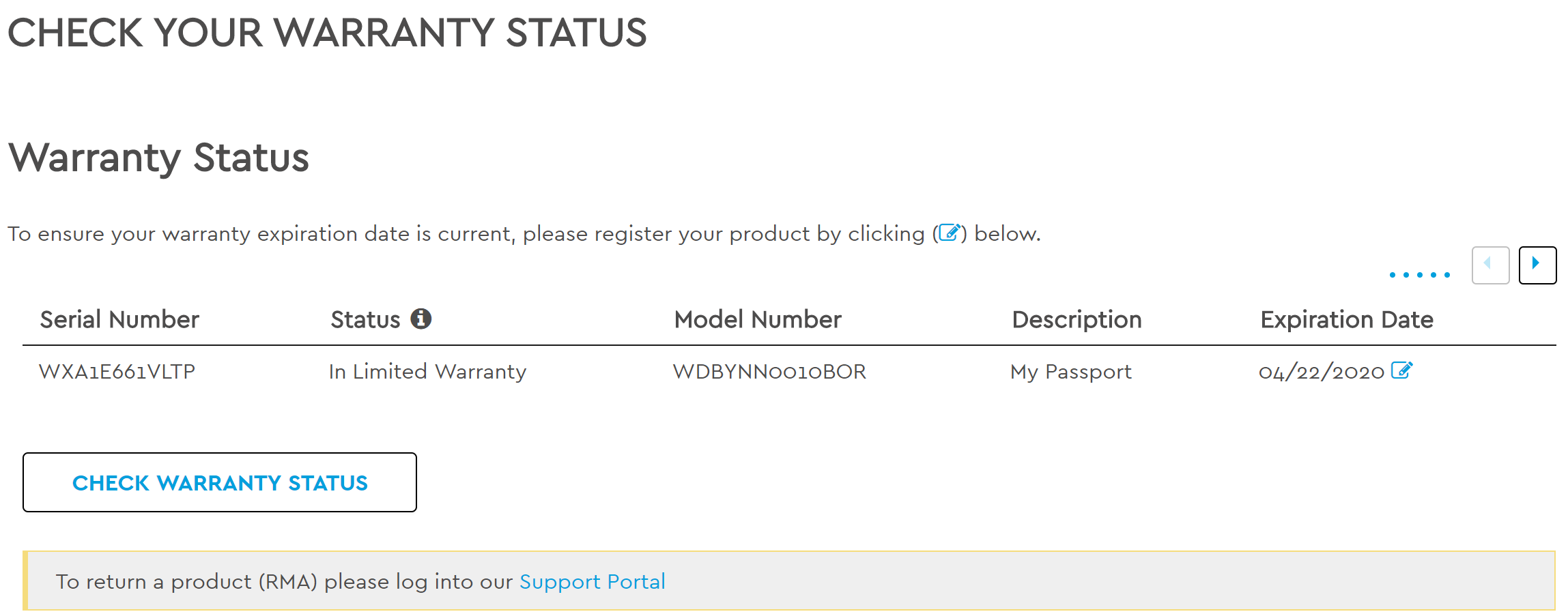Select model number WDBYNN0010BOR
1568x616 pixels.
point(769,372)
